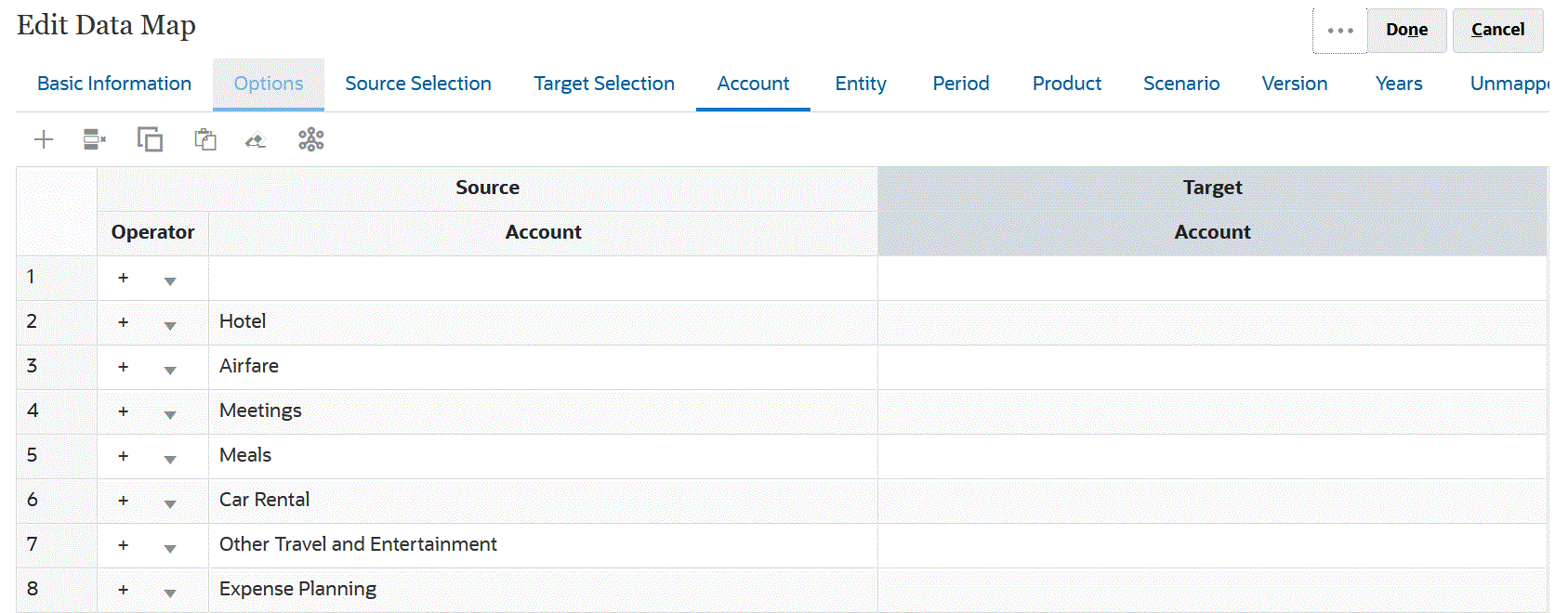Image resolution: width=1568 pixels, height=613 pixels.
Task: Click the paste clipboard icon
Action: (205, 140)
